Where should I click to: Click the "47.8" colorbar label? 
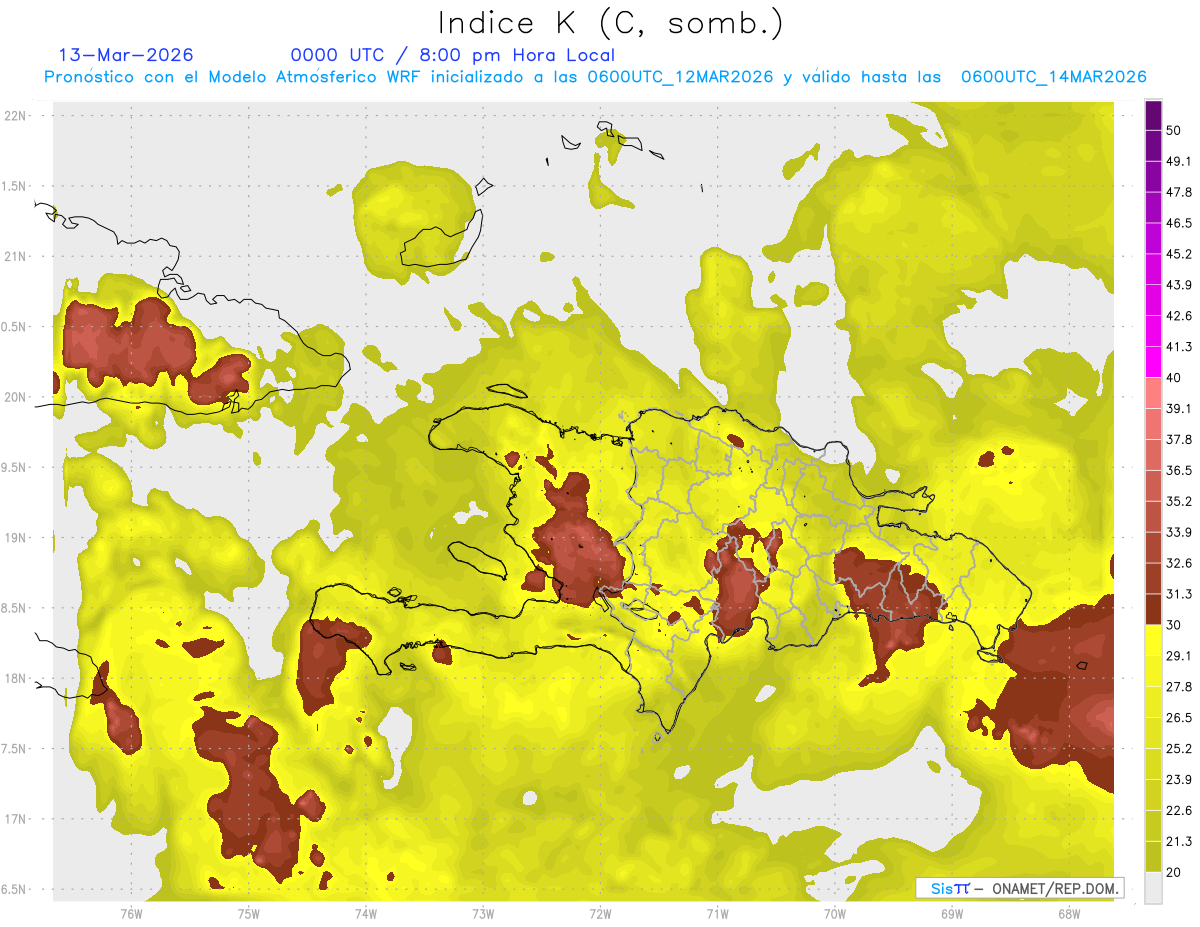[1179, 193]
